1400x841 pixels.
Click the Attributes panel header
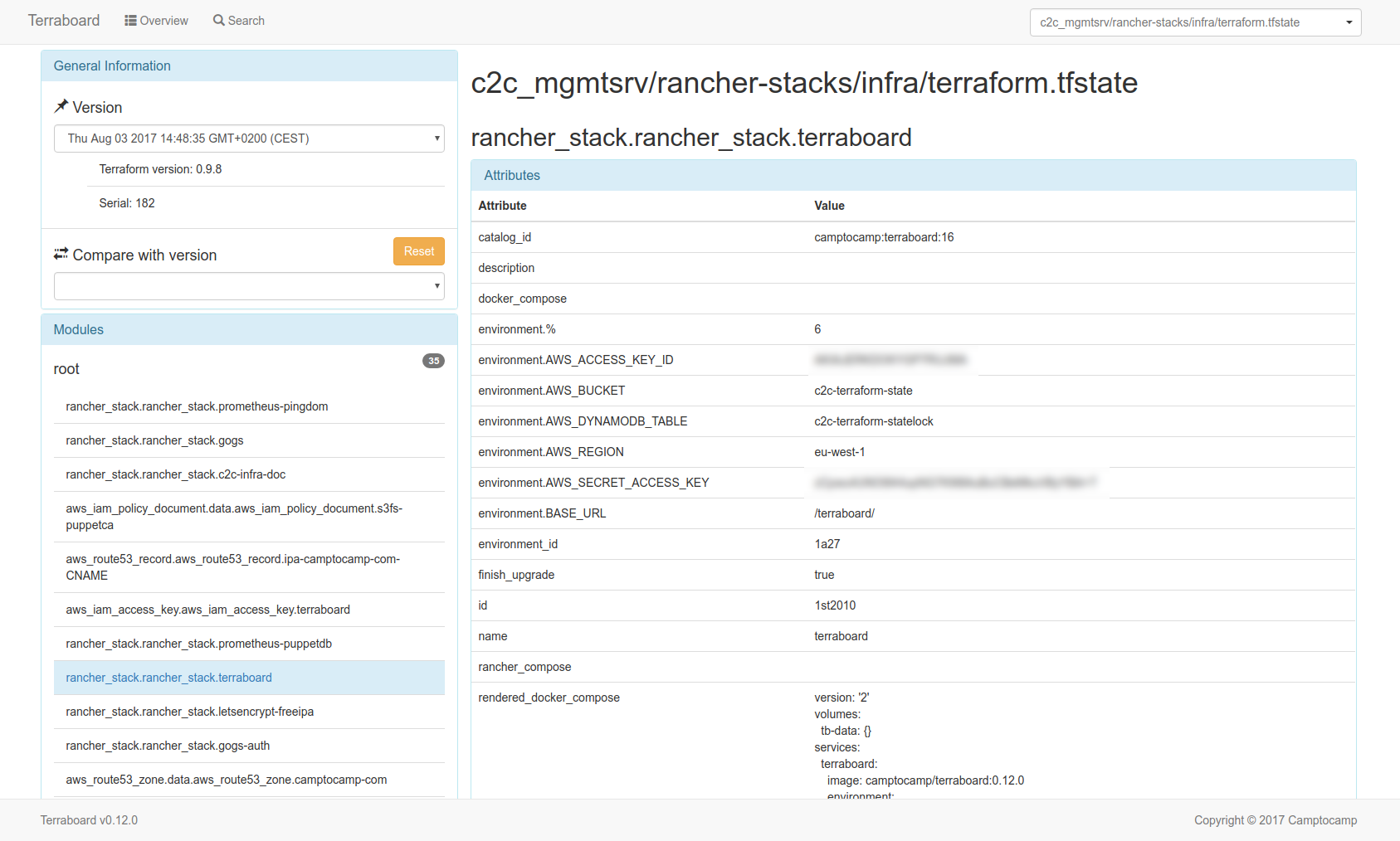[x=913, y=175]
